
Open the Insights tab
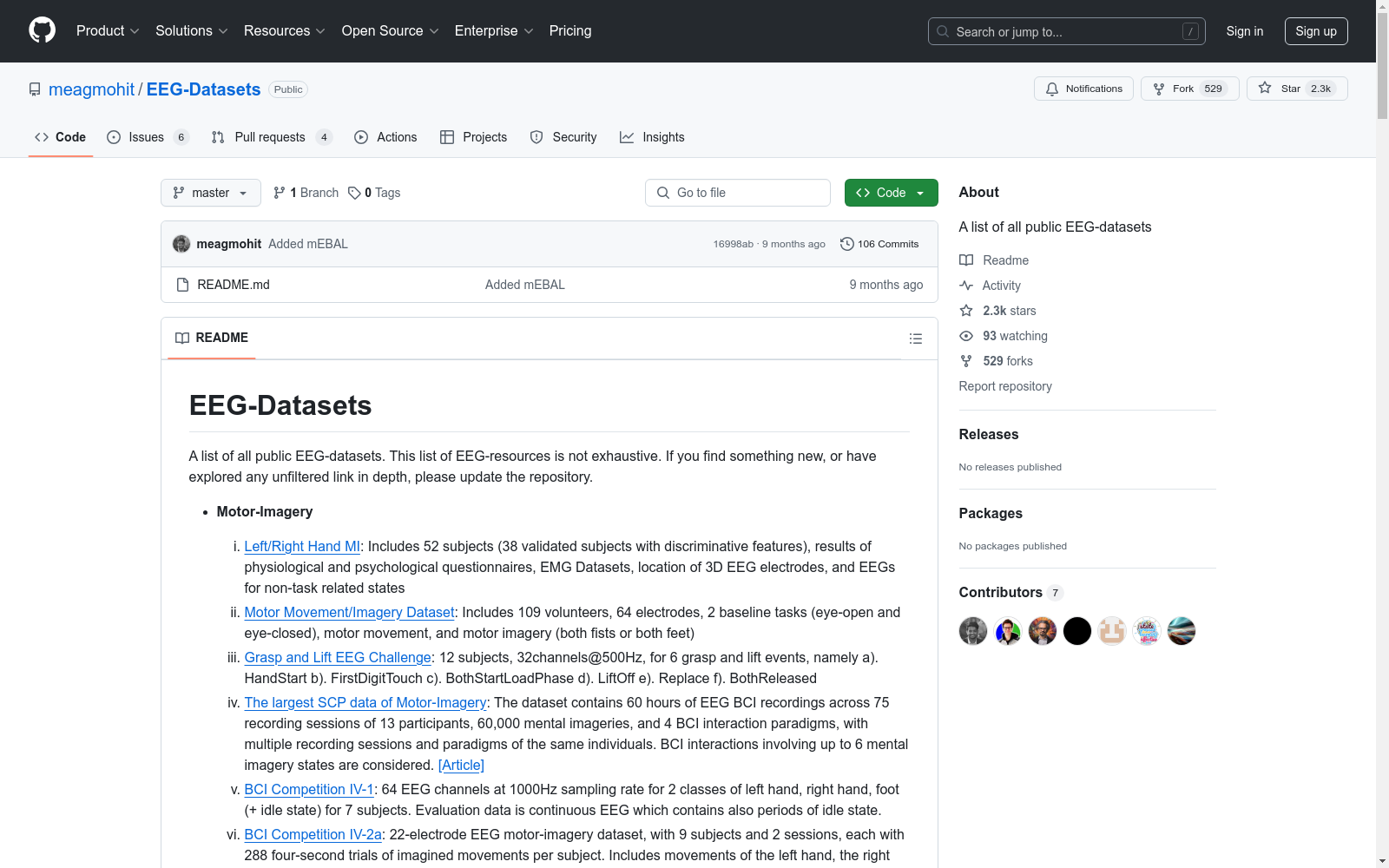652,137
